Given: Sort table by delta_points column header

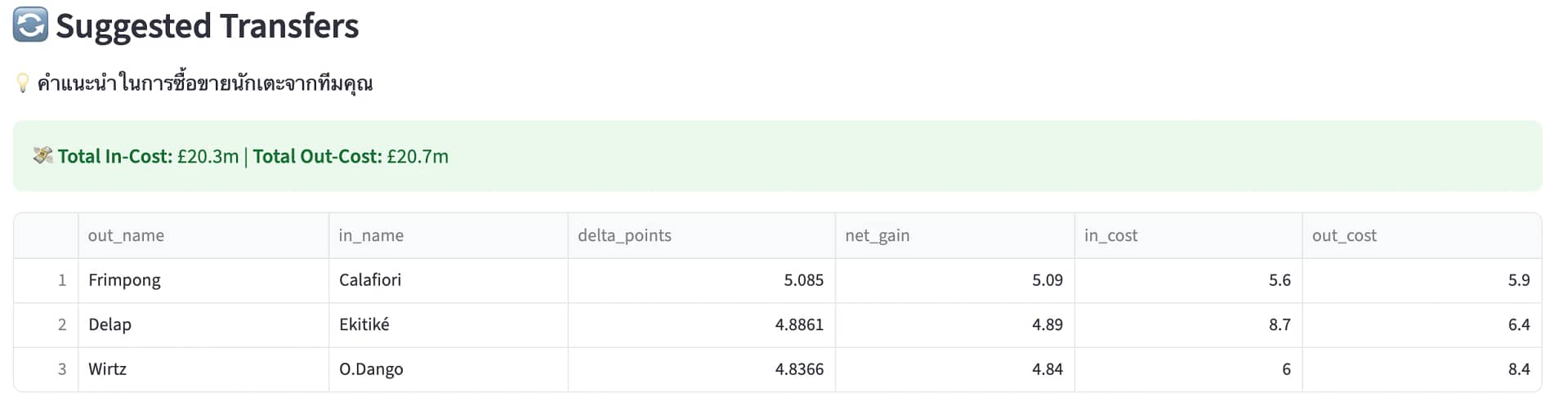Looking at the screenshot, I should coord(701,235).
